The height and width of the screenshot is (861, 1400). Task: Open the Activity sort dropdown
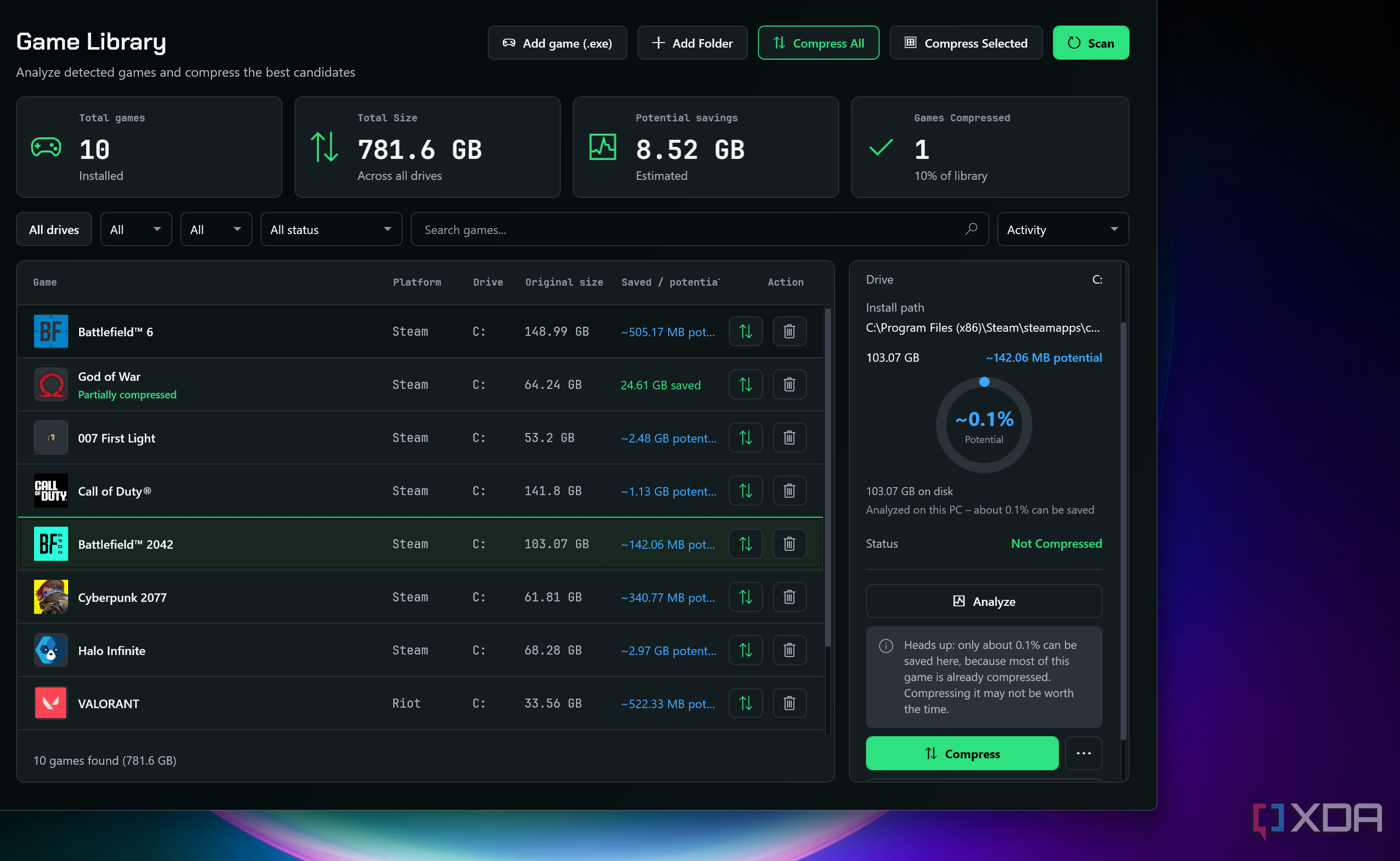(x=1063, y=230)
